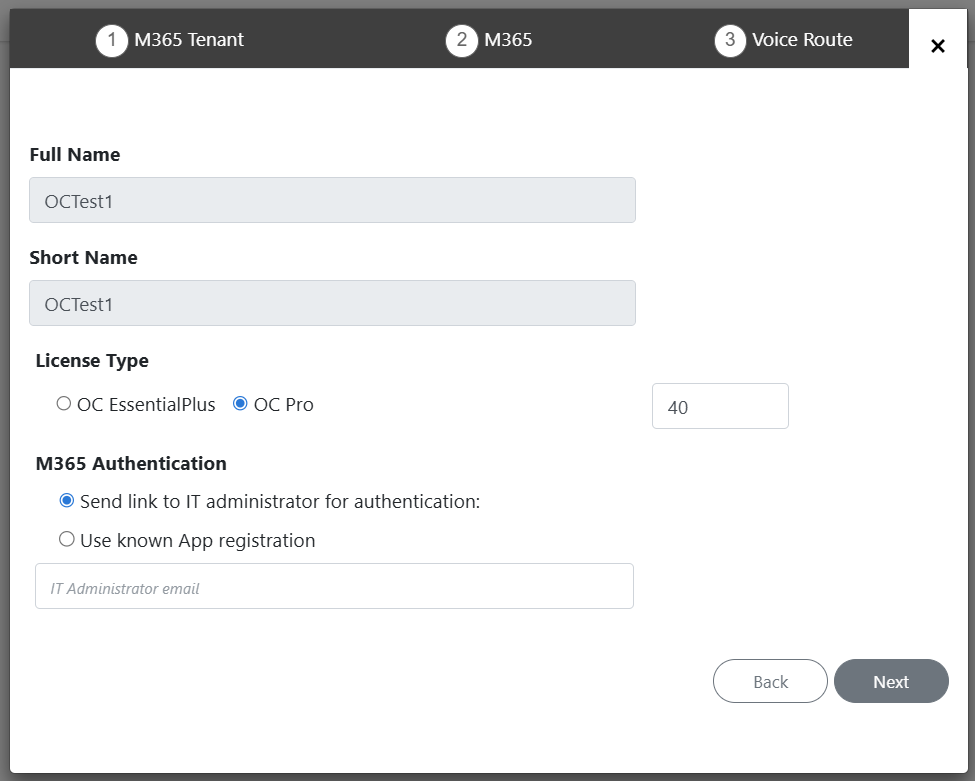Select the OC EssentialPlus license type
This screenshot has height=781, width=975.
tap(65, 404)
